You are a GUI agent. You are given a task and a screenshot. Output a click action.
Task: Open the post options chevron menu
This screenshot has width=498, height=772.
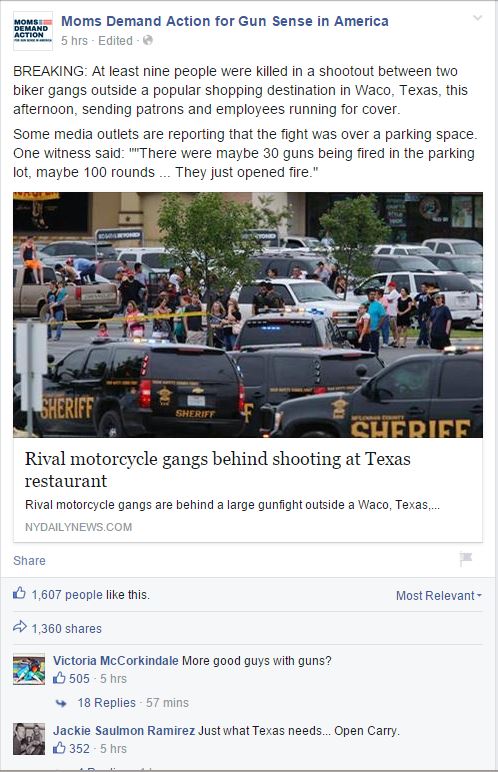[477, 18]
